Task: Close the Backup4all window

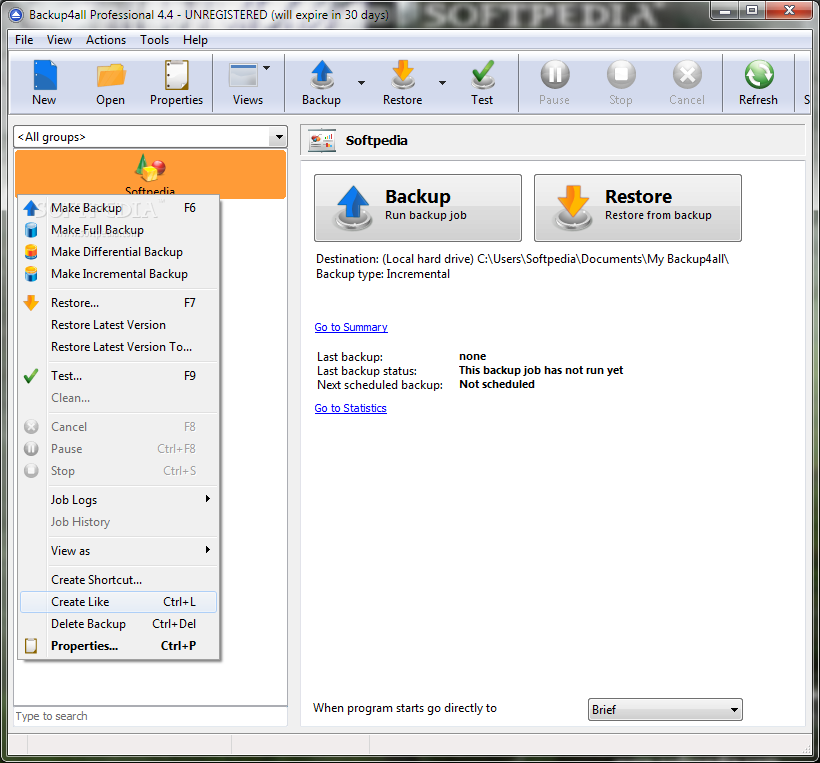Action: 790,11
